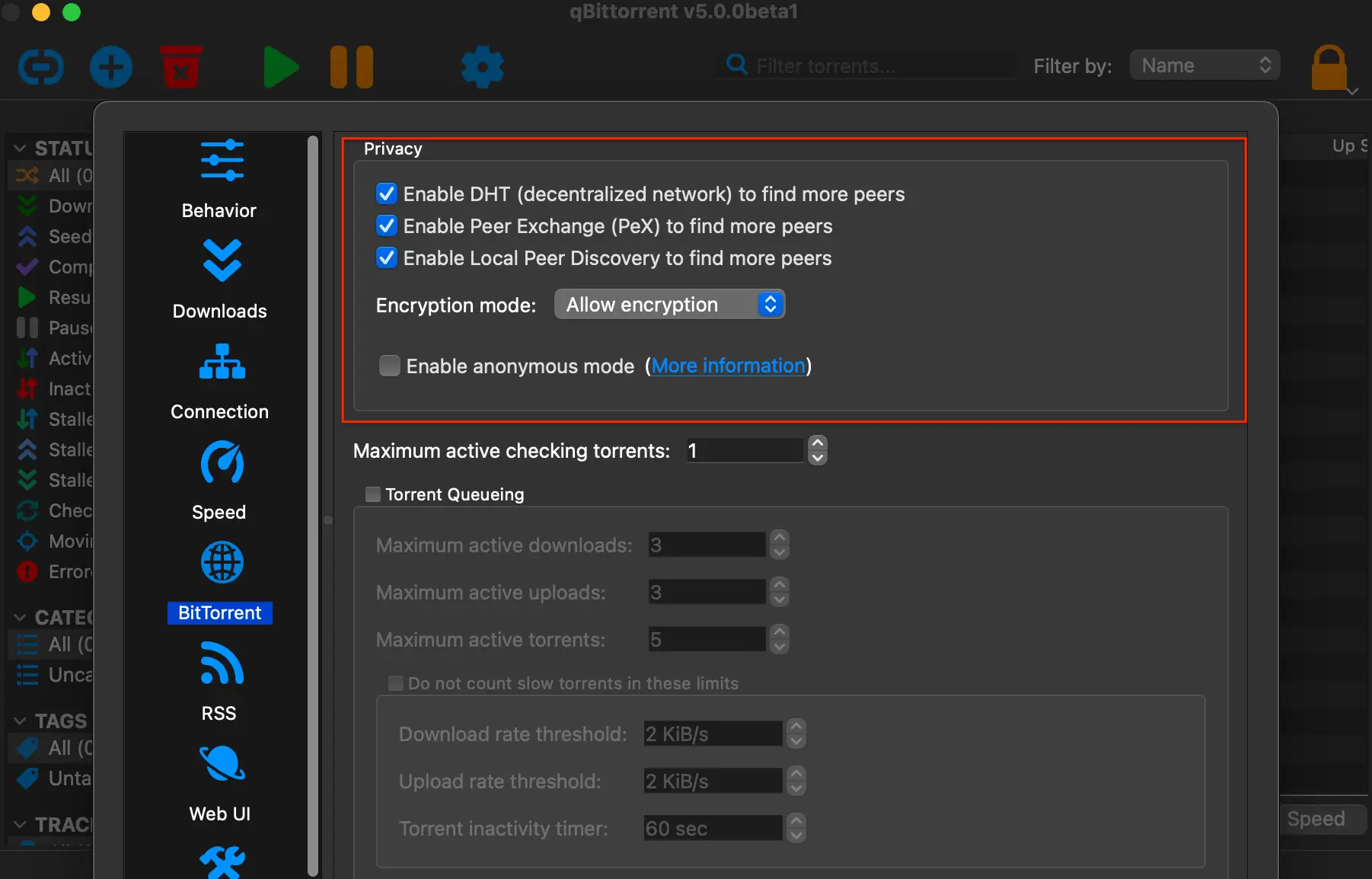Click the green resume play icon
1372x879 pixels.
coord(280,67)
